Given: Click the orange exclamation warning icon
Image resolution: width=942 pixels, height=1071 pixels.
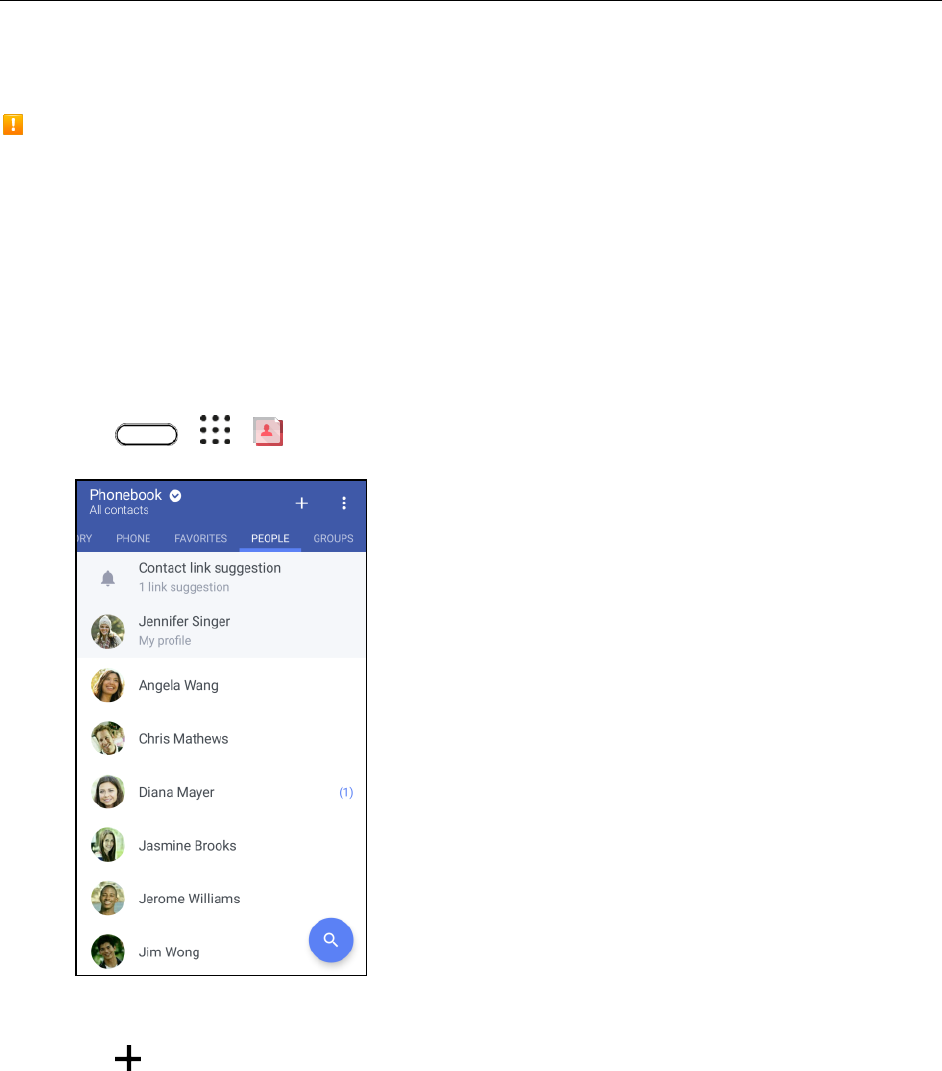Looking at the screenshot, I should point(13,124).
